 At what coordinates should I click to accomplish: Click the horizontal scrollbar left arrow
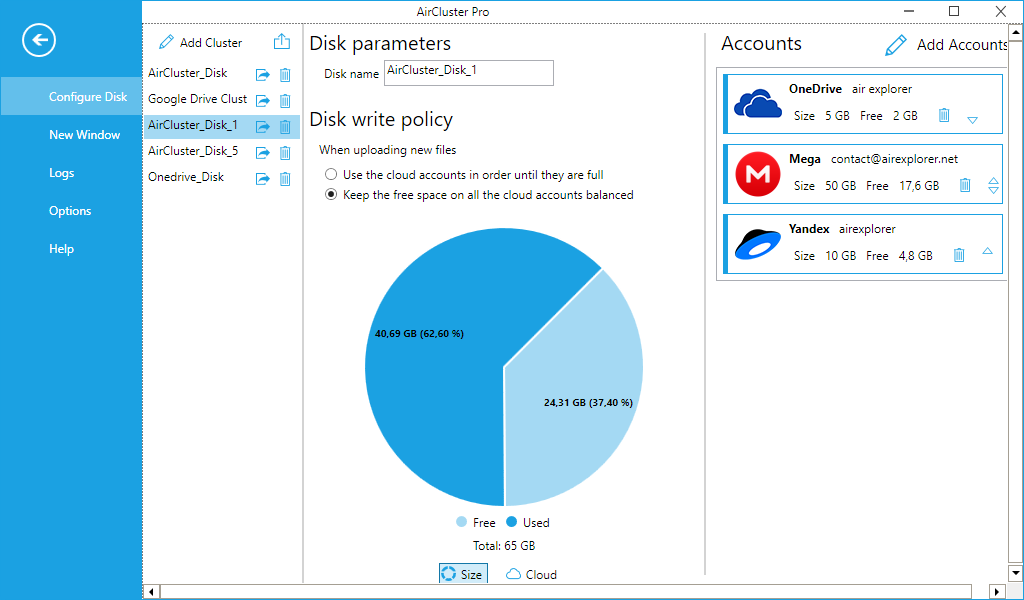(x=152, y=592)
